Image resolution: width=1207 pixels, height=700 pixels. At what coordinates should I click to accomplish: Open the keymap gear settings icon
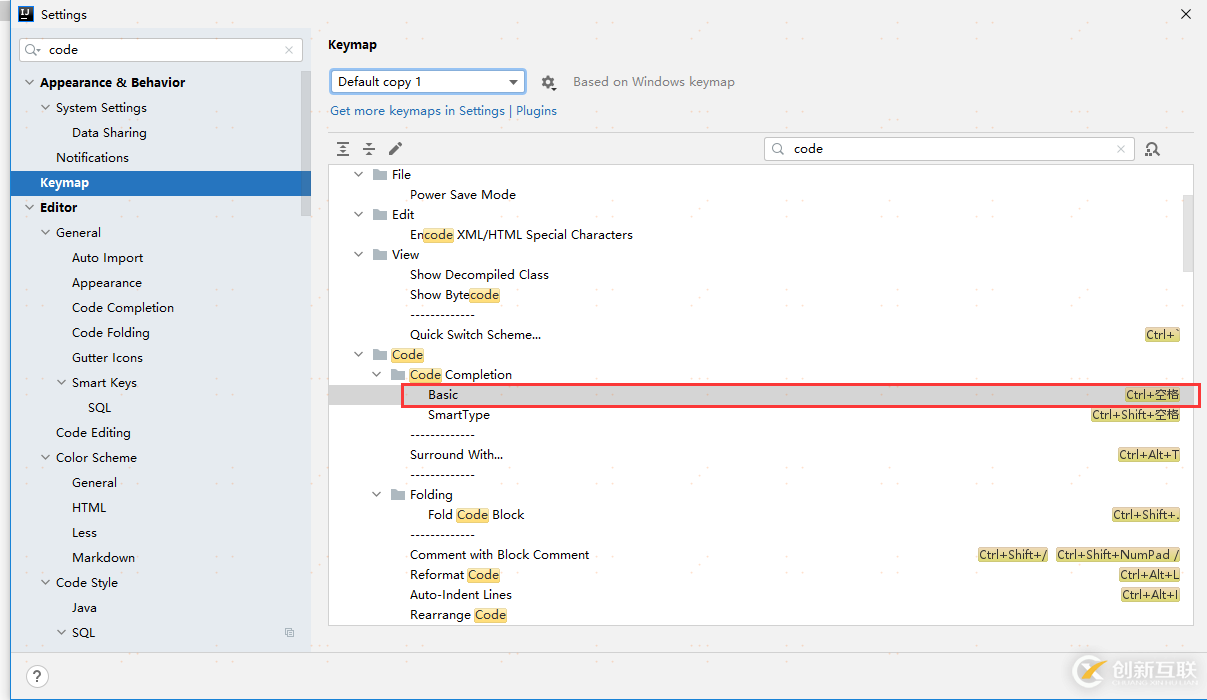548,82
